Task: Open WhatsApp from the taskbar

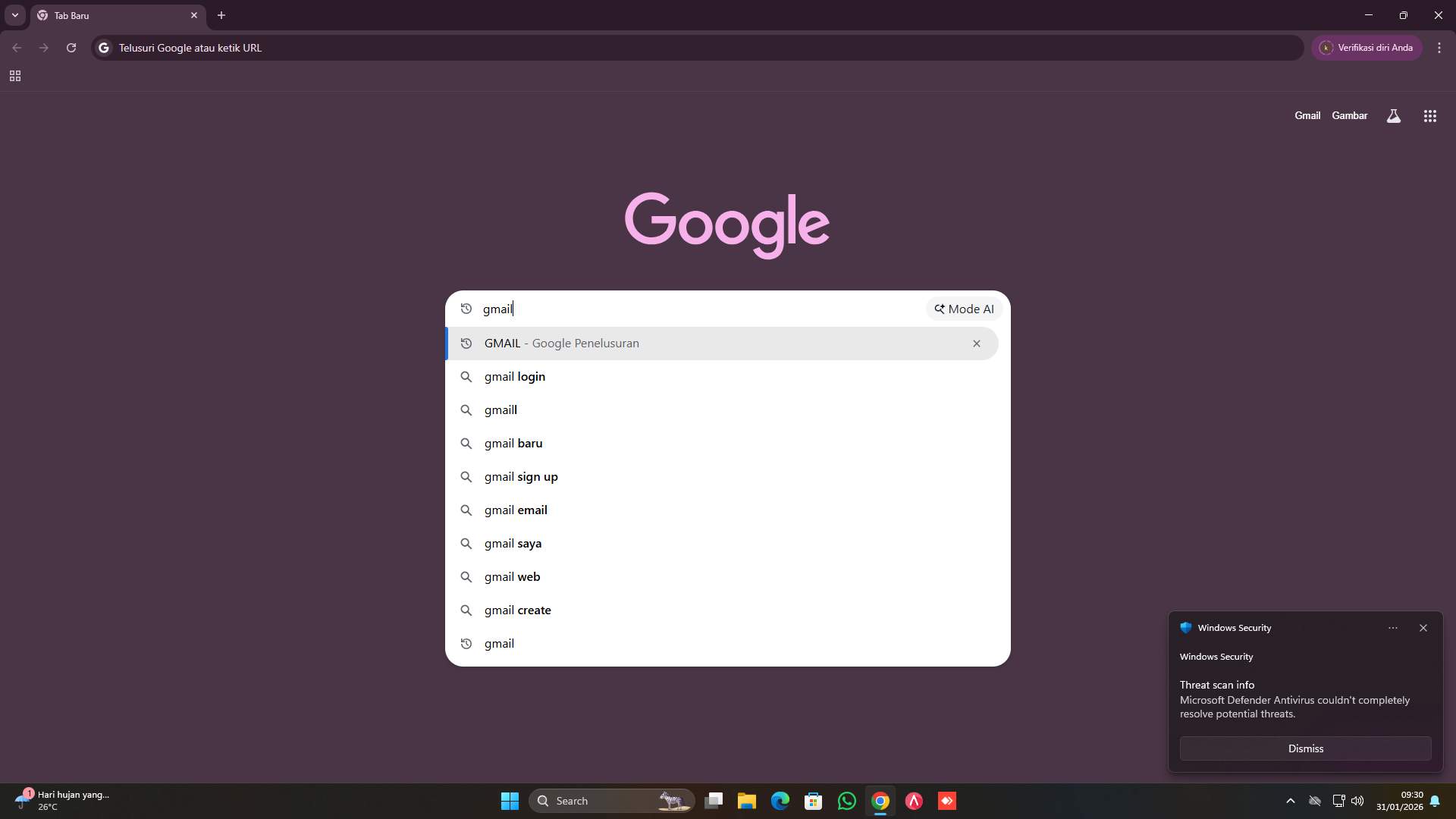Action: point(847,800)
